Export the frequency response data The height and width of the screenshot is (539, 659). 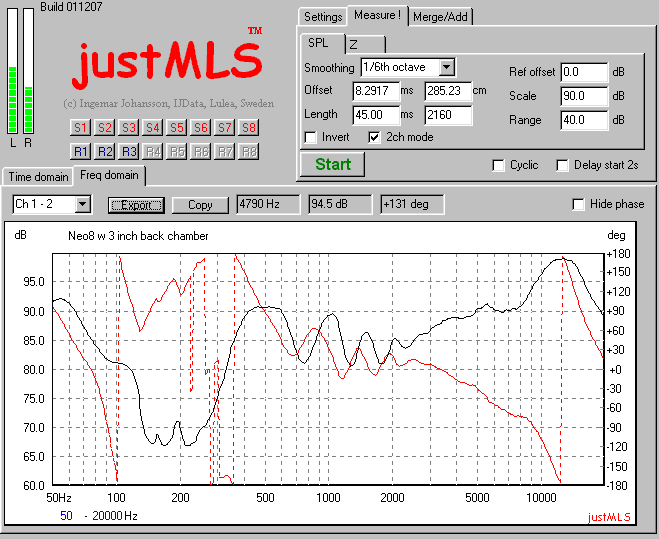pos(136,205)
